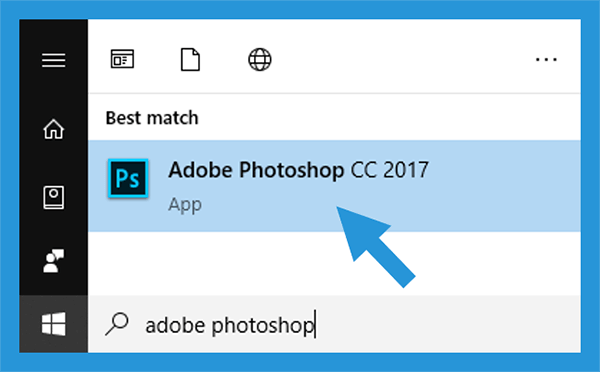Open the three-dot more options menu
Screen dimensions: 600x372
click(546, 59)
